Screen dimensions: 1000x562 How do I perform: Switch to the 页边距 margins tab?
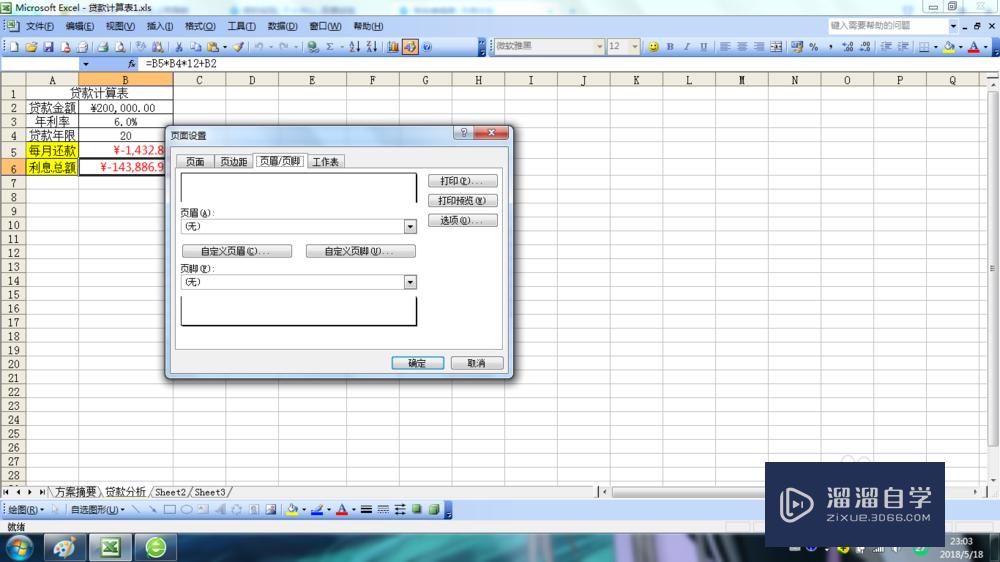[233, 162]
